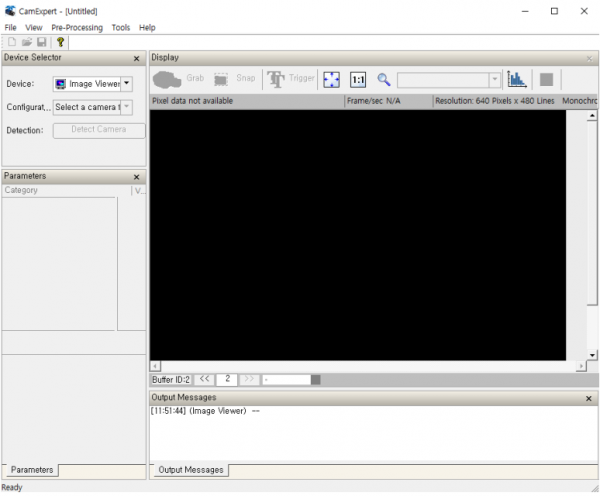The height and width of the screenshot is (496, 600).
Task: Click the buffer position slider track
Action: click(287, 380)
